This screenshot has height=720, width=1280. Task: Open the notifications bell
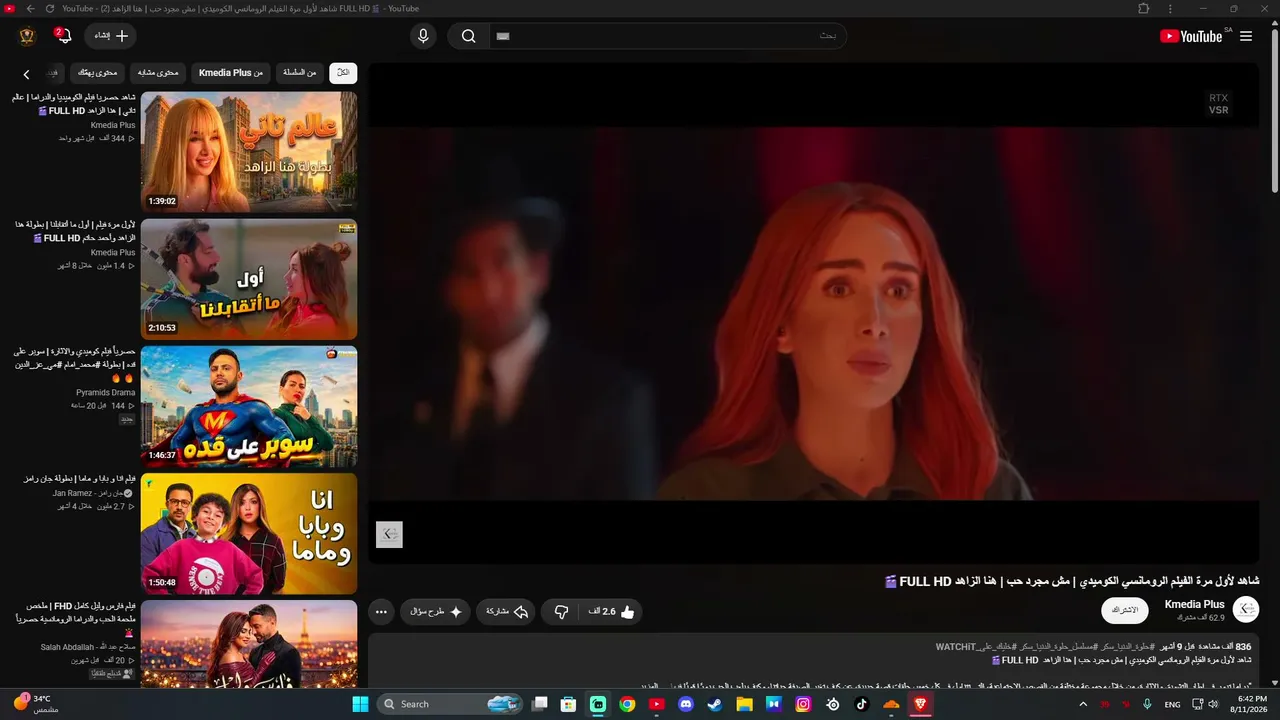coord(64,36)
